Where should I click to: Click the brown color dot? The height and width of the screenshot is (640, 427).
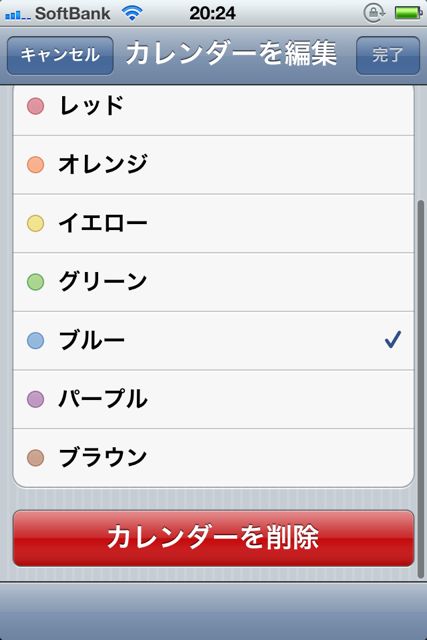click(x=36, y=458)
